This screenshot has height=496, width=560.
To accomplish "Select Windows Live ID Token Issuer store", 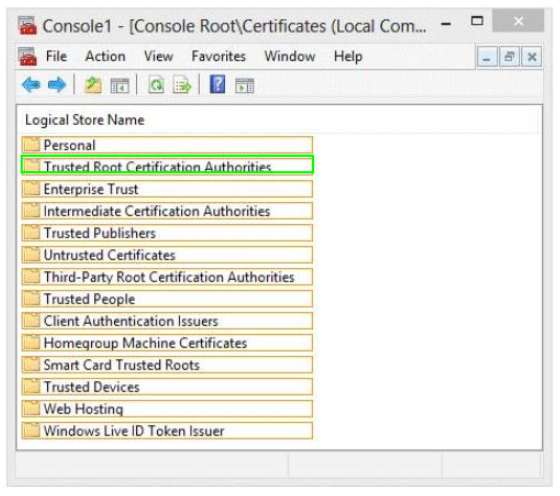I will pos(167,431).
